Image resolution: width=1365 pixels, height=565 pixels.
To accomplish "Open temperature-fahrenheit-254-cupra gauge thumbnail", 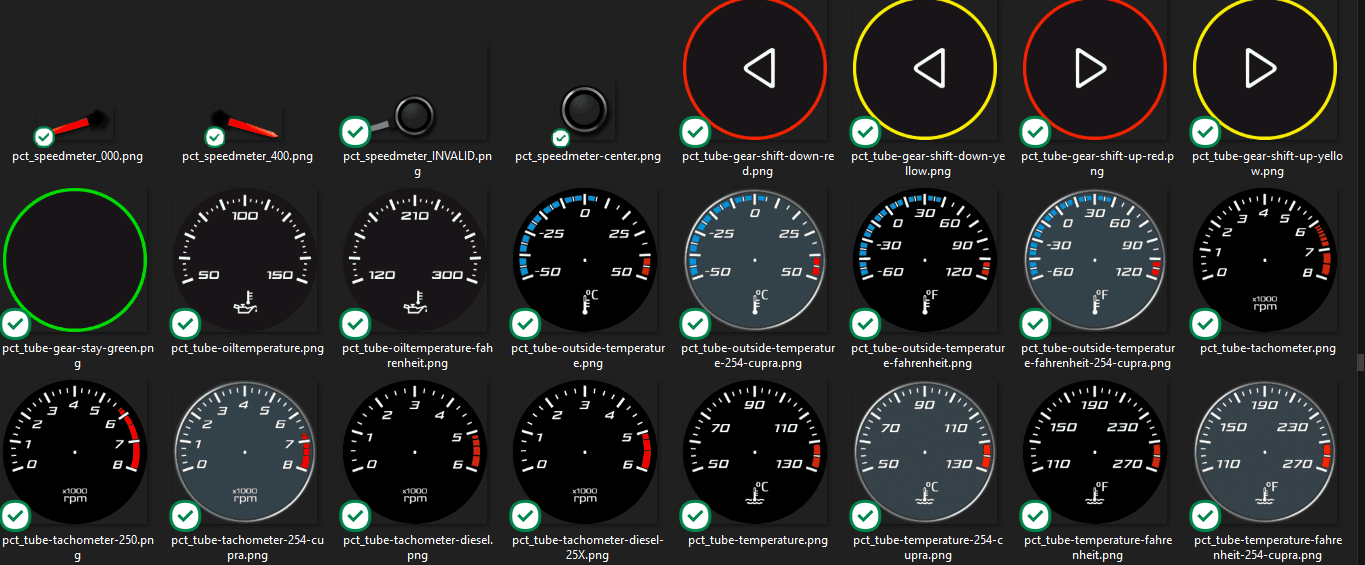I will (1265, 452).
